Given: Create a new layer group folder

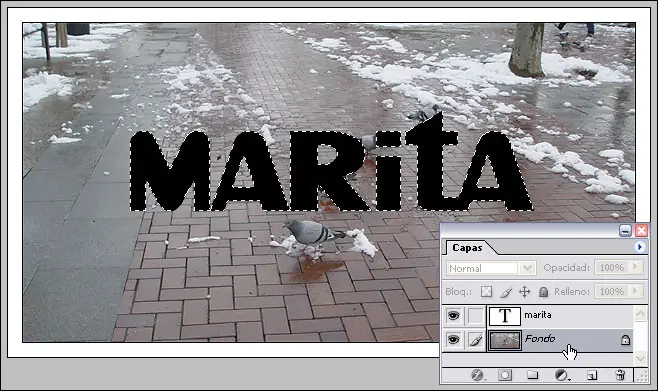Looking at the screenshot, I should tap(533, 375).
